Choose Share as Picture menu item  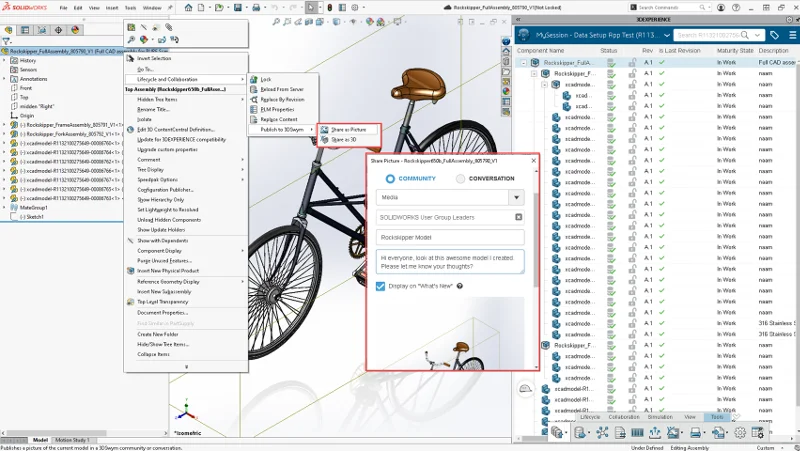coord(348,130)
